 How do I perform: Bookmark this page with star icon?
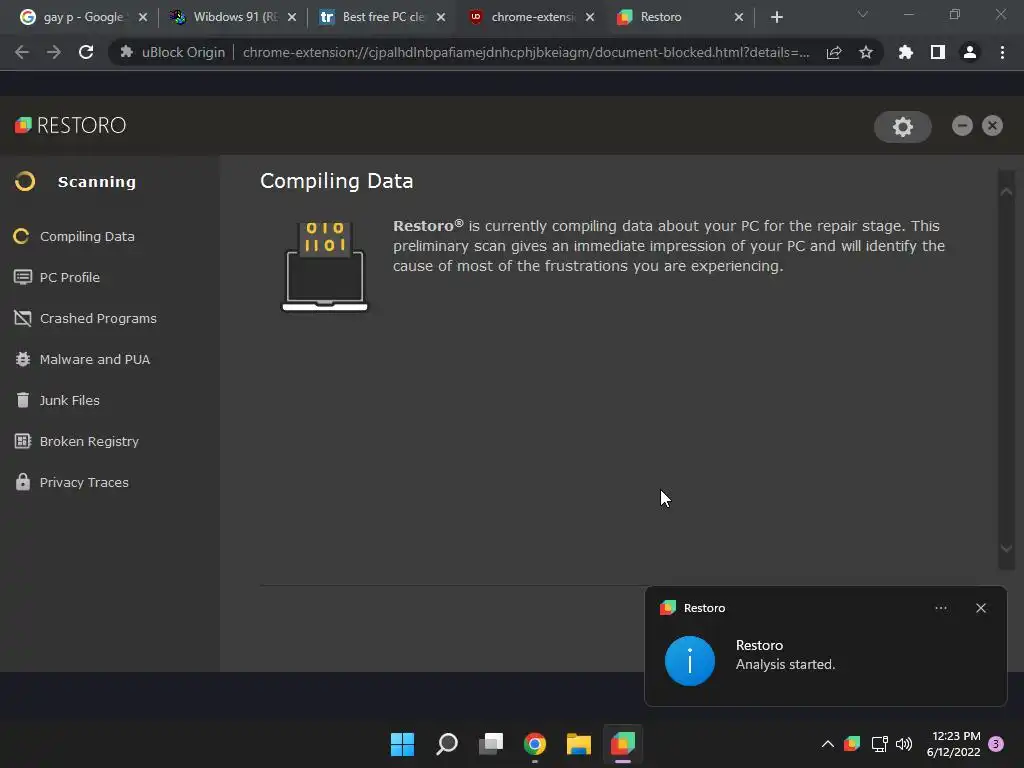866,52
